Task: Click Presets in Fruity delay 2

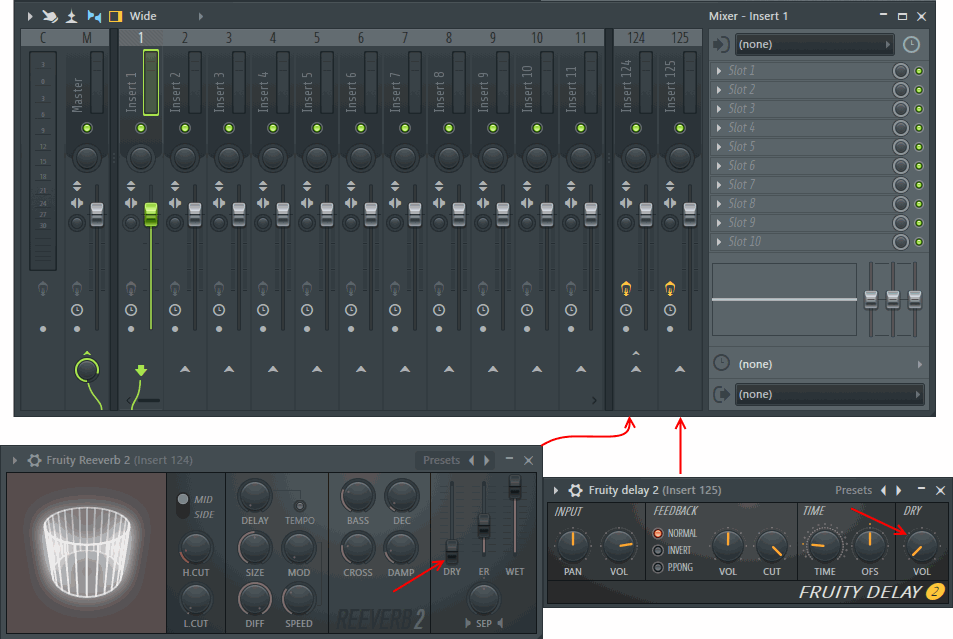Action: click(x=853, y=490)
